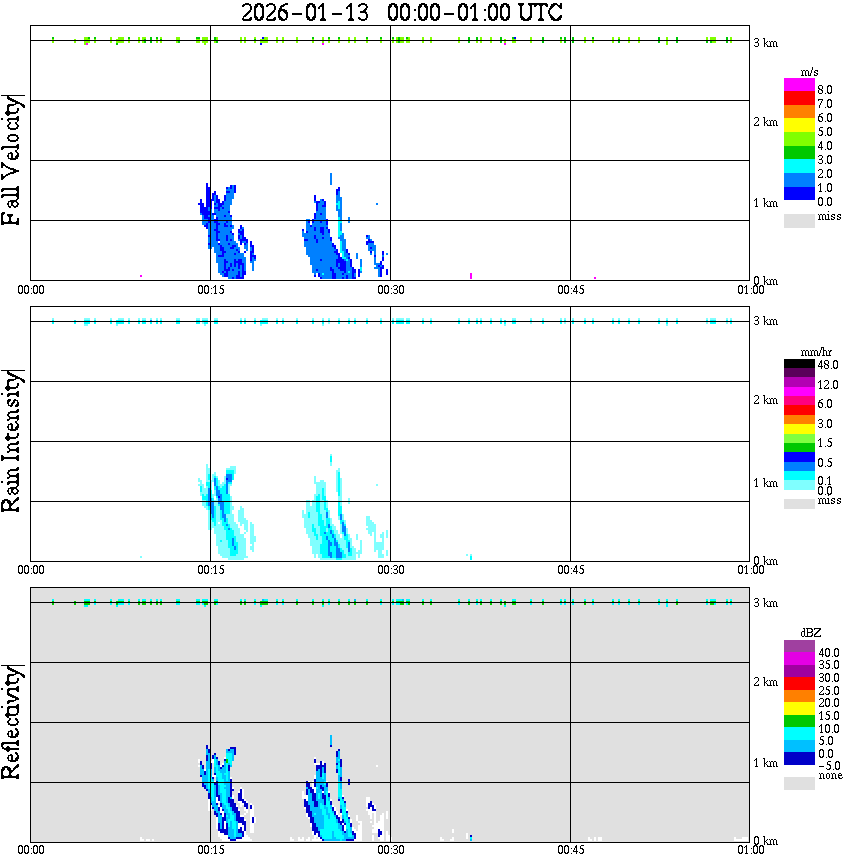Click the orange 3.0 swatch in the mm/hr legend
850x868 pixels.
tap(799, 419)
